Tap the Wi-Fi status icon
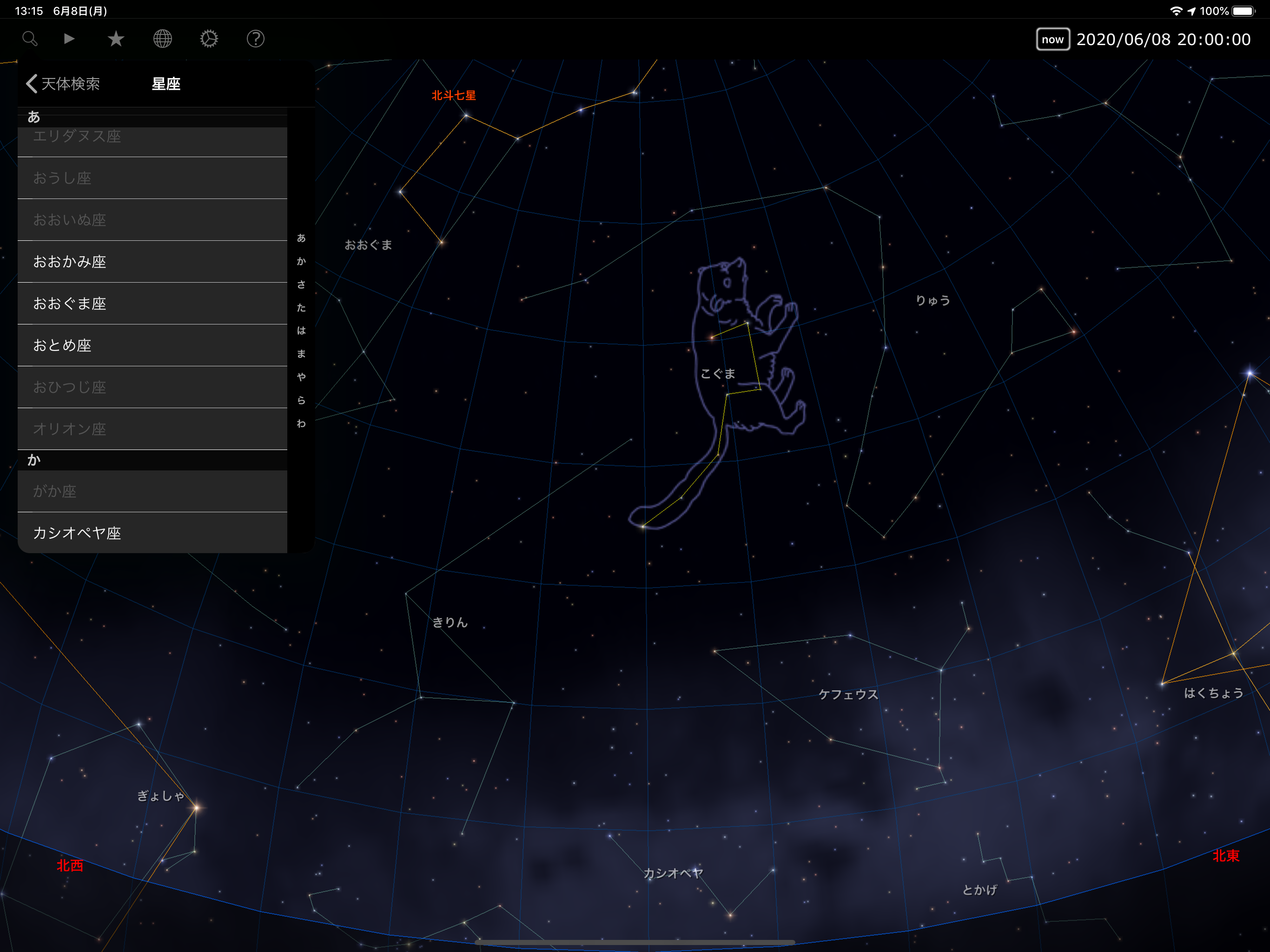1270x952 pixels. (1176, 11)
